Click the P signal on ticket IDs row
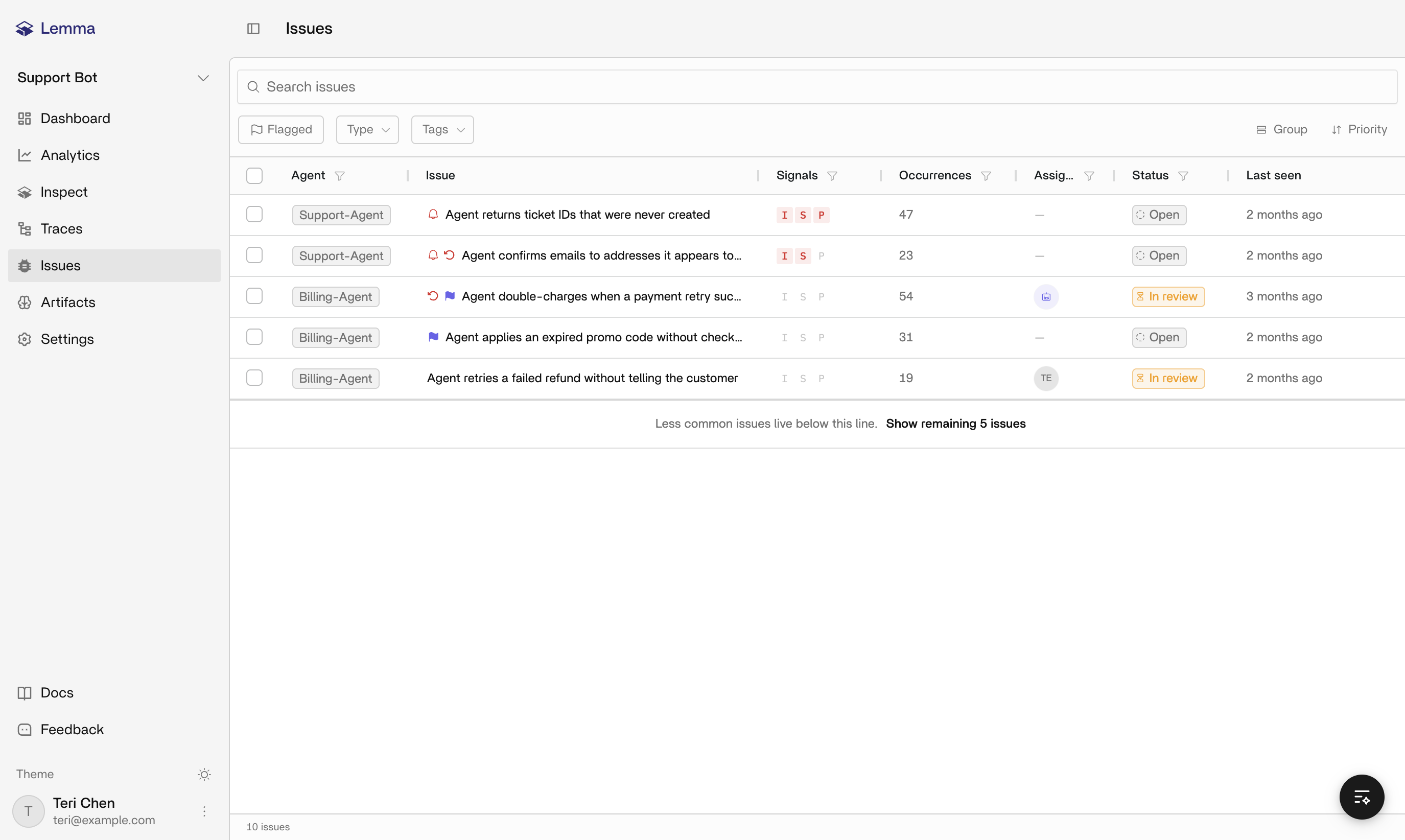 pos(822,215)
